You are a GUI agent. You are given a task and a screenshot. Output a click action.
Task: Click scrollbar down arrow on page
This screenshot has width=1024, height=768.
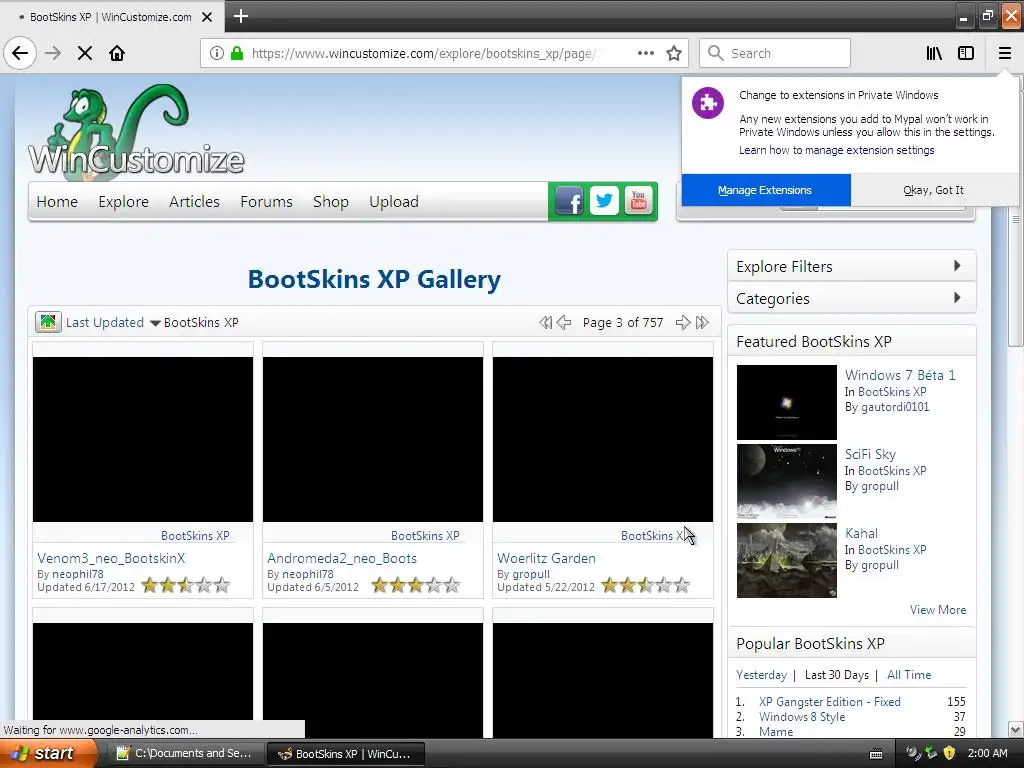[x=1015, y=729]
